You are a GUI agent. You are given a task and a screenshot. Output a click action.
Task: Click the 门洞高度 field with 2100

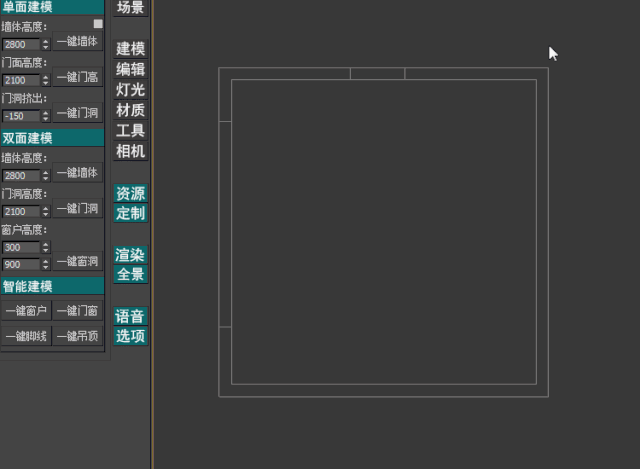(21, 211)
